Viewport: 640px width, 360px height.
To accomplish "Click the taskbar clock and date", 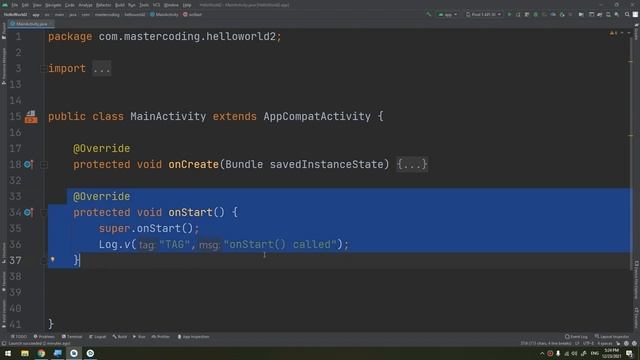I will click(x=612, y=353).
